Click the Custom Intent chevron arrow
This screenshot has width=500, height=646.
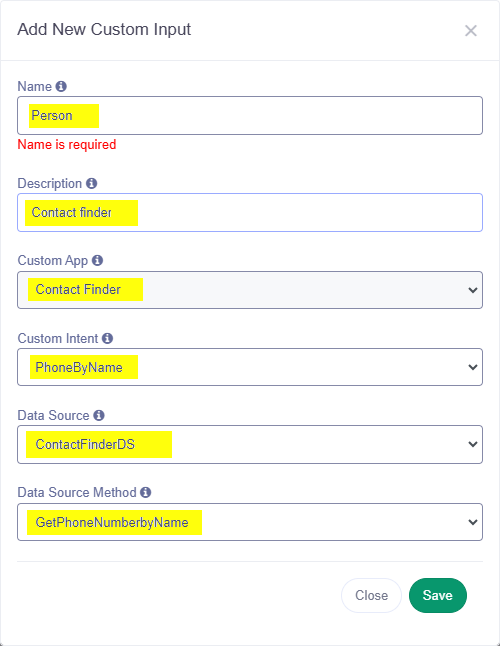pos(473,367)
